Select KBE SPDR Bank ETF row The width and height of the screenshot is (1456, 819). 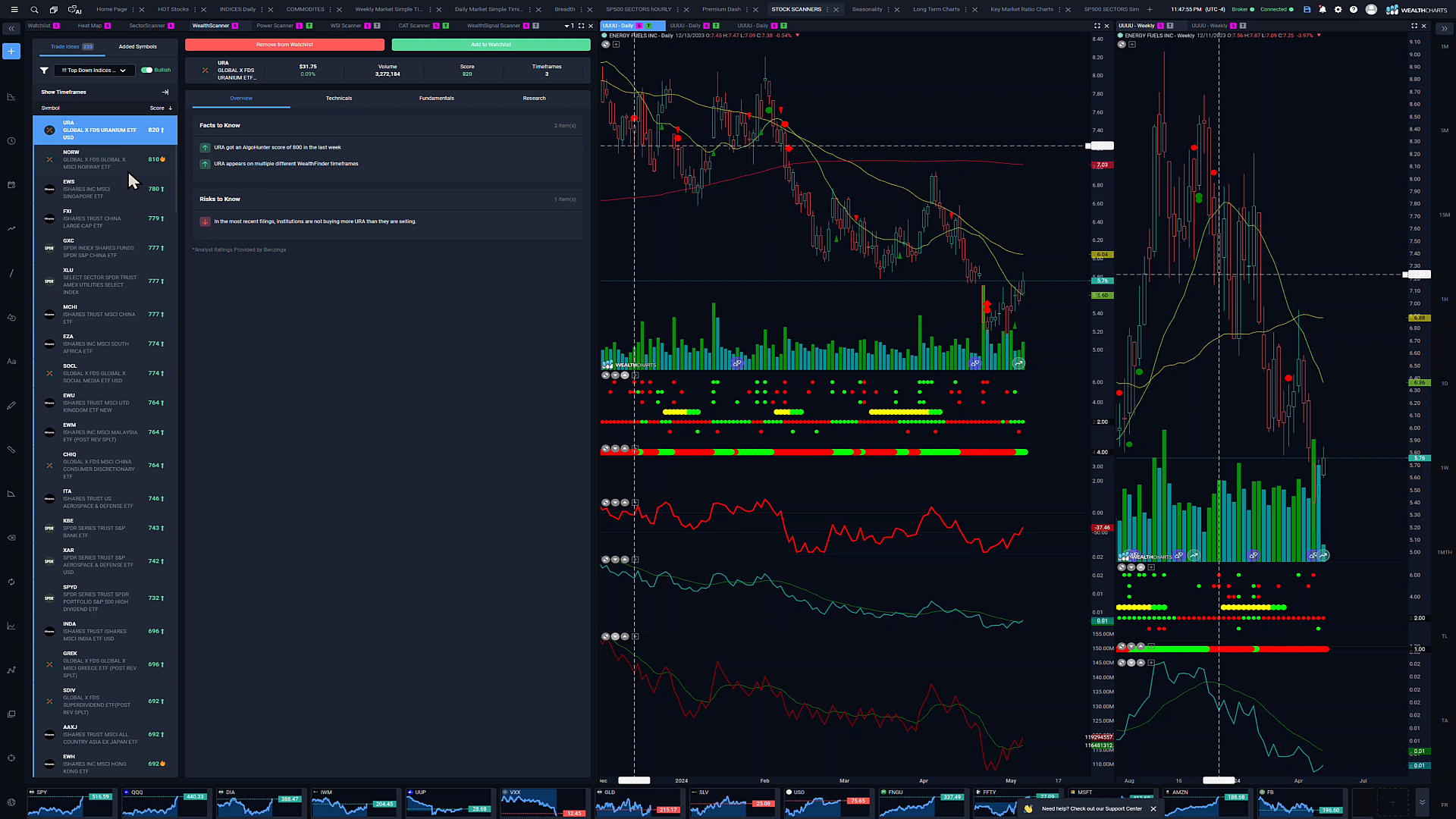coord(105,529)
